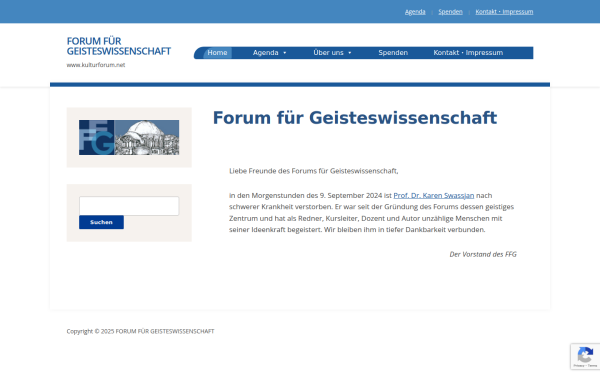Click the FORUM FÜR GEISTESWISSENSCHAFT site title
Screen dimensions: 600x375
(x=119, y=46)
